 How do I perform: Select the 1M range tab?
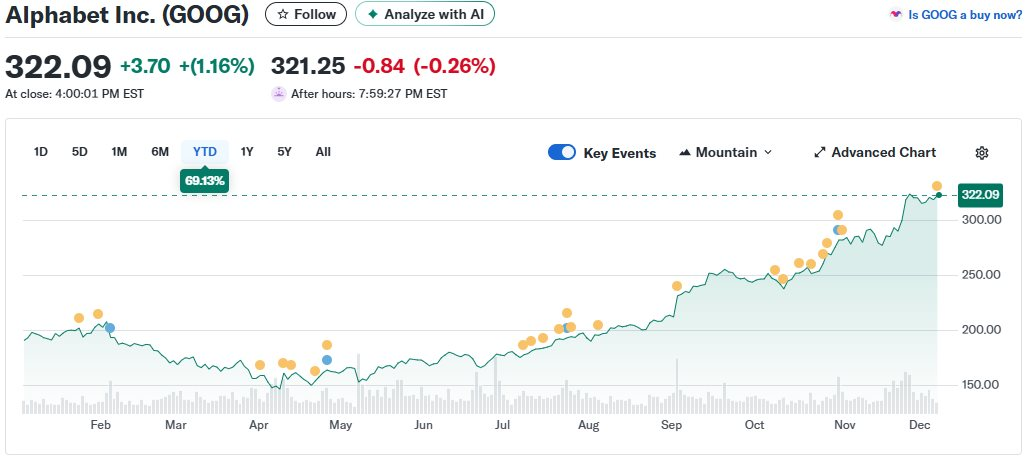tap(119, 152)
